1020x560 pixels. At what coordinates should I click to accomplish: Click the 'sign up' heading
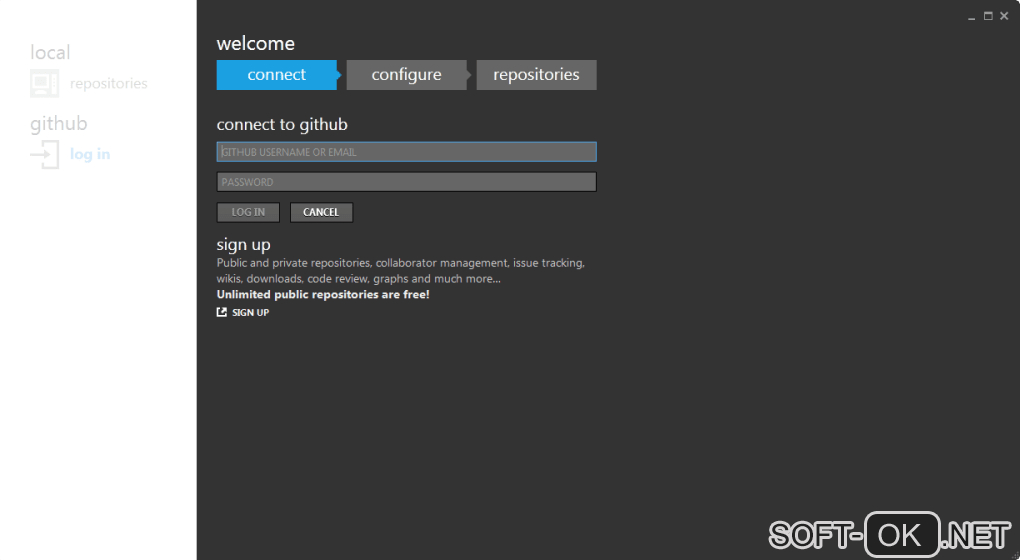coord(243,245)
